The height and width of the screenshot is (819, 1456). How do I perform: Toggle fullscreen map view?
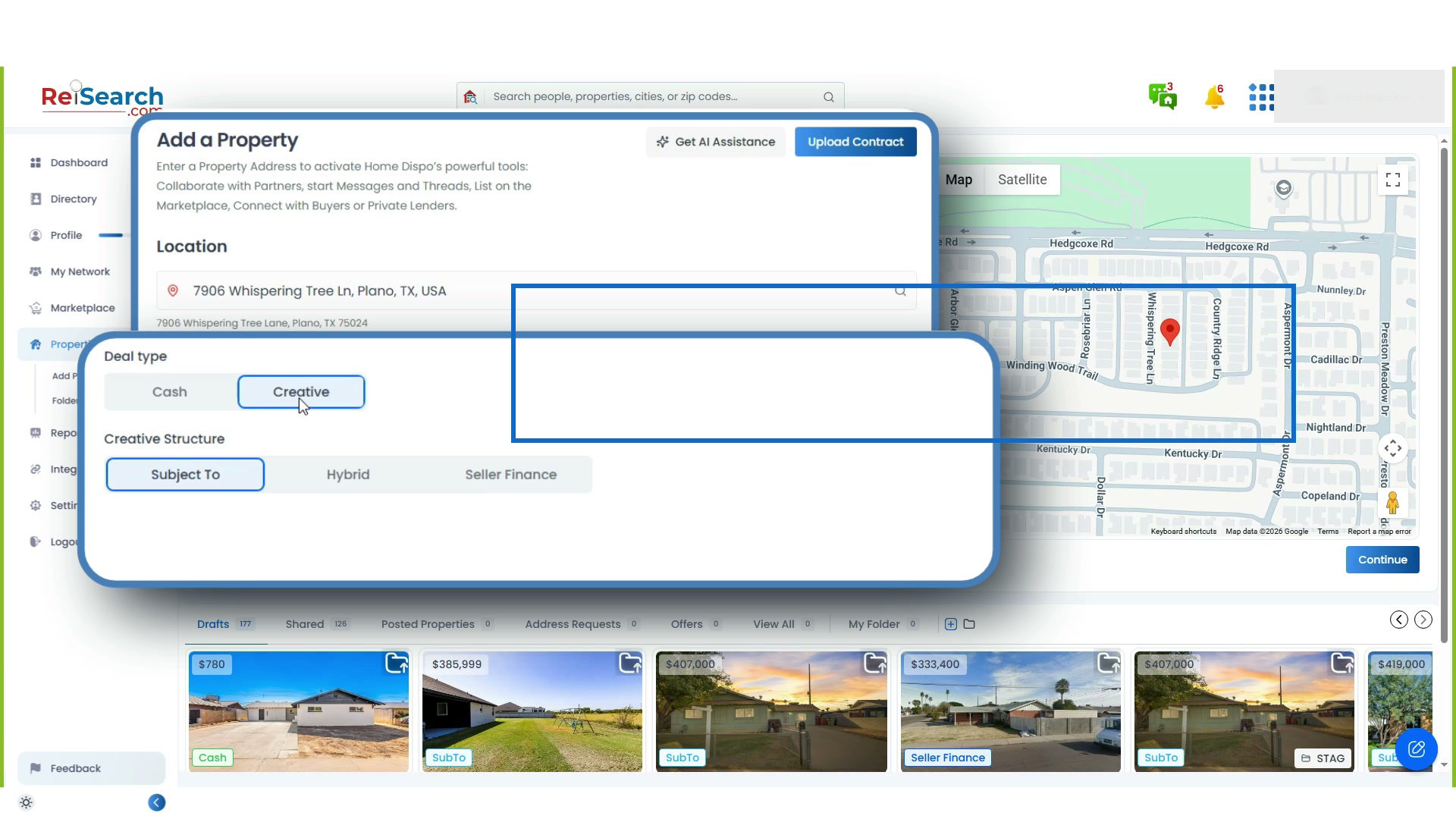[1393, 180]
